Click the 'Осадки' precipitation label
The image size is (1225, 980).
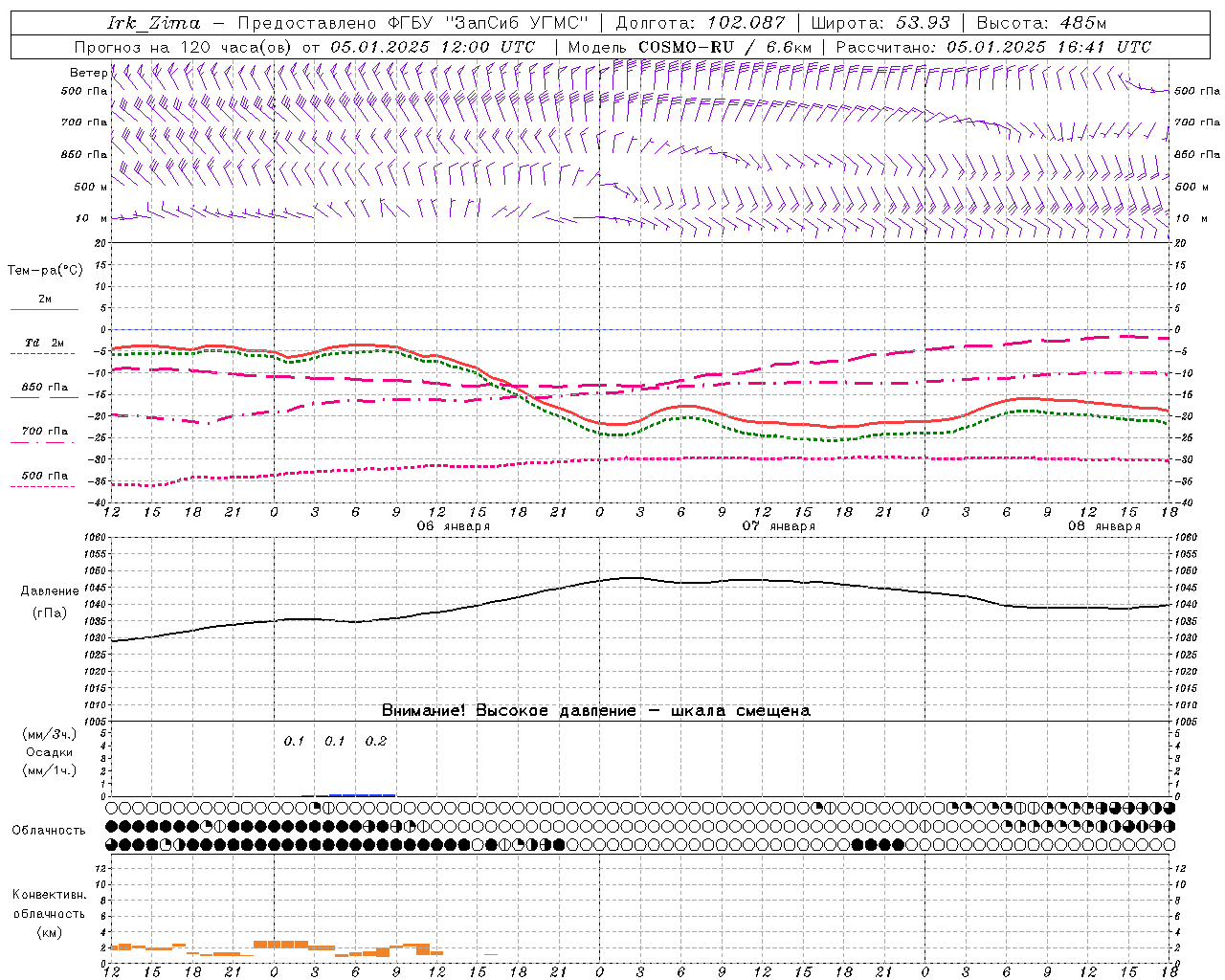[x=50, y=752]
